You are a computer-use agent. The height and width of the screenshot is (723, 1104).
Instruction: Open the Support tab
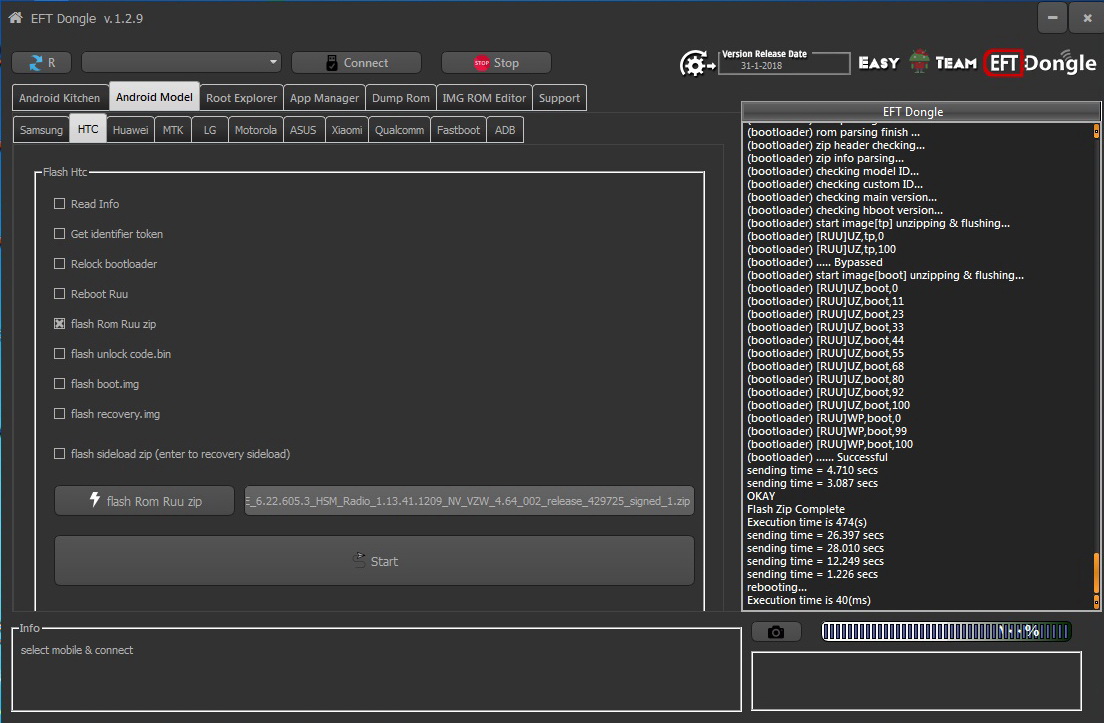click(x=560, y=98)
